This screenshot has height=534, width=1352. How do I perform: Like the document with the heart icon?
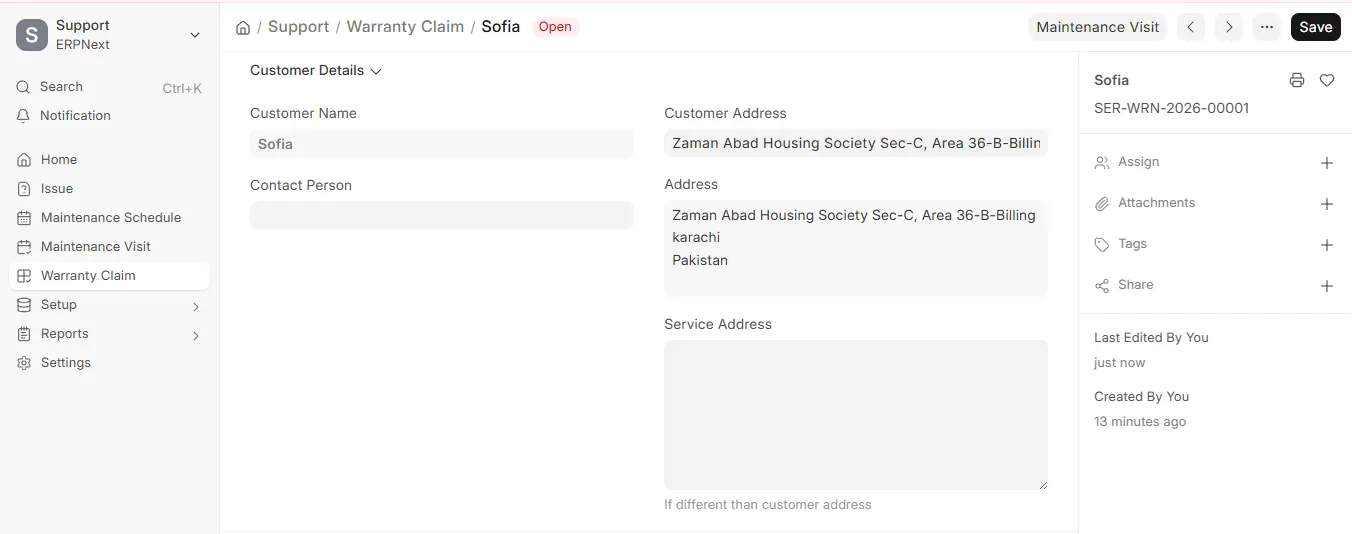1327,80
